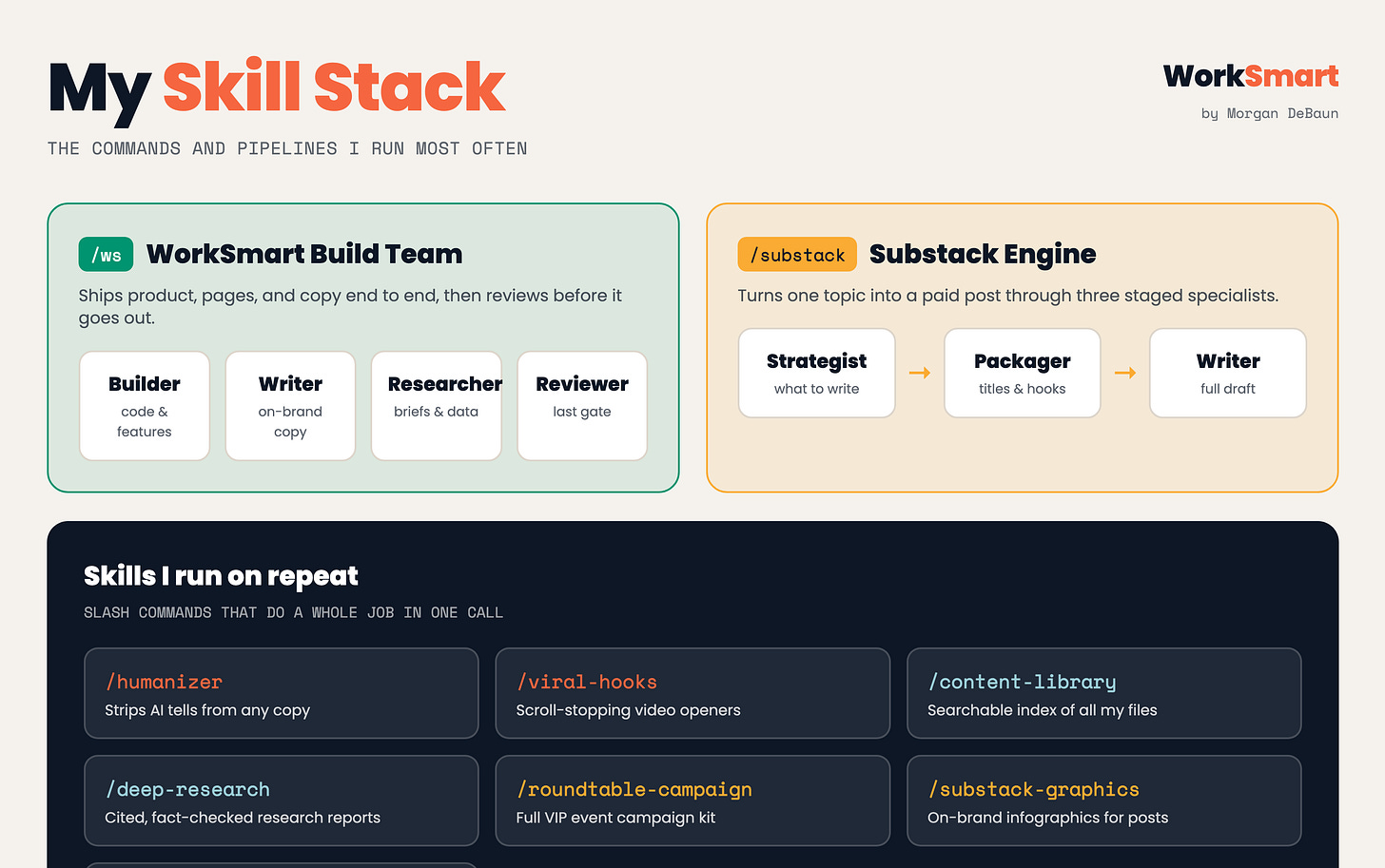Image resolution: width=1385 pixels, height=868 pixels.
Task: Open the Packager titles & hooks card
Action: click(x=1023, y=373)
